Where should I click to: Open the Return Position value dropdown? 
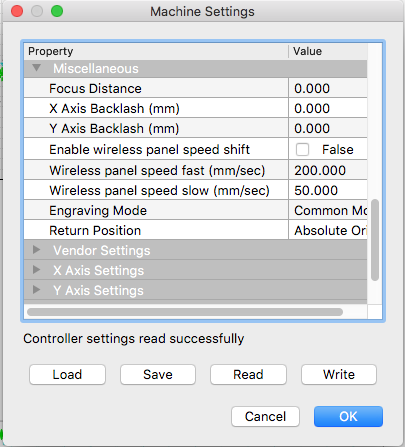[328, 230]
